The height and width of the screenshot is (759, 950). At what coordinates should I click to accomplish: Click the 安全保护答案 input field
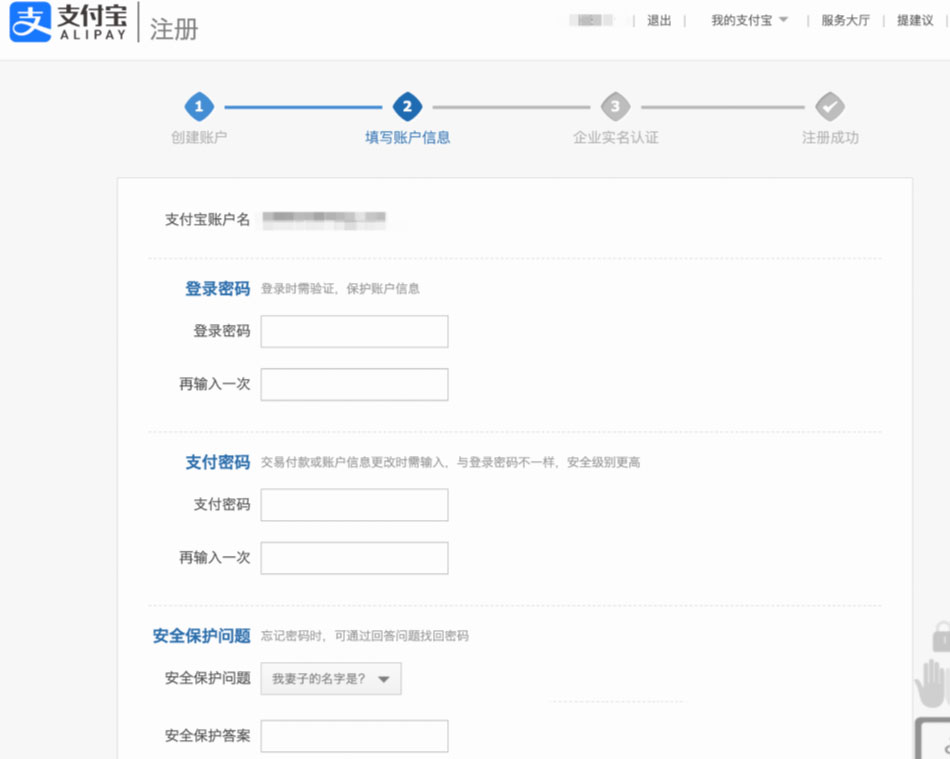click(353, 736)
